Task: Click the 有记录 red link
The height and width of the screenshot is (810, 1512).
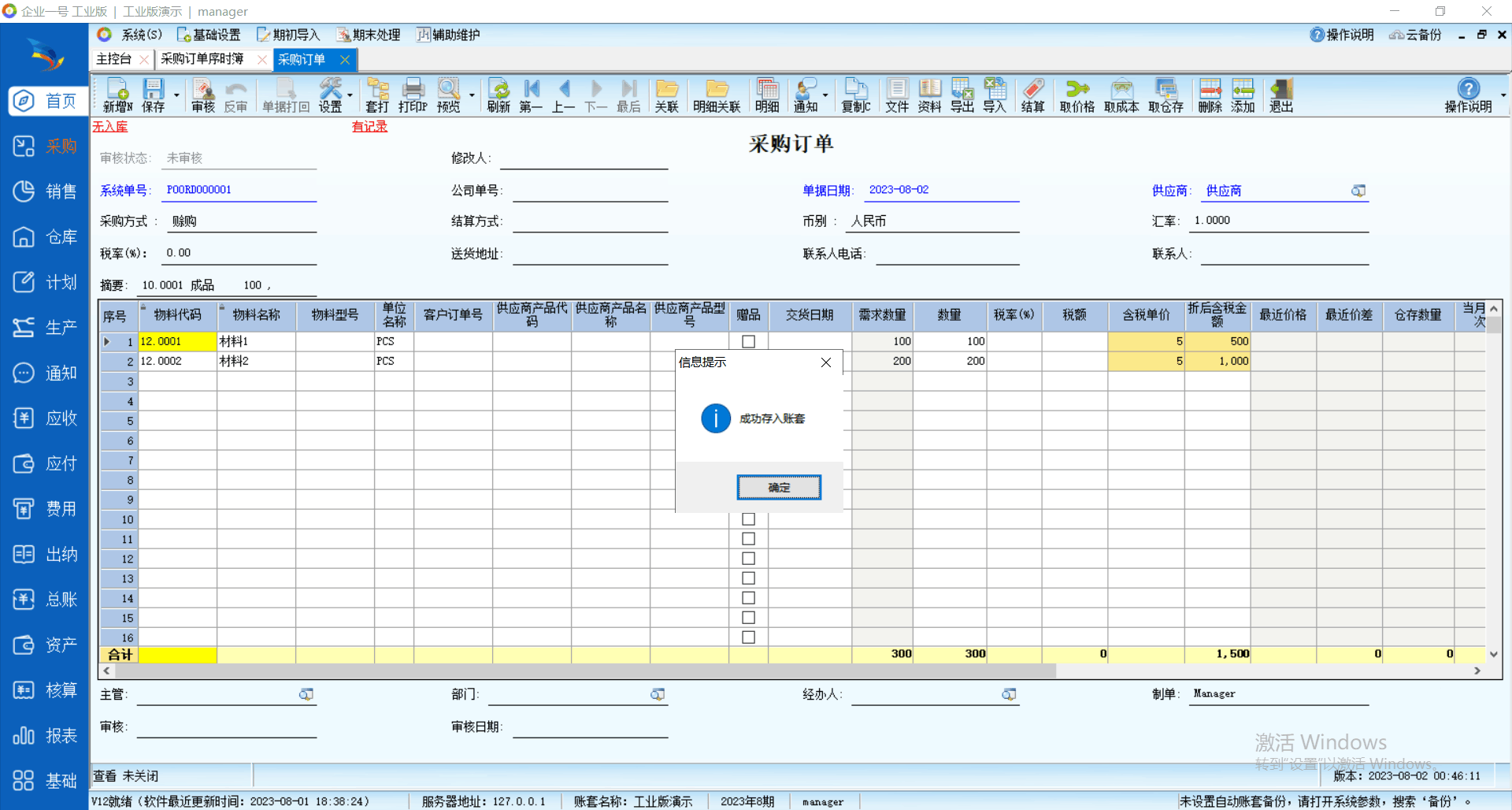Action: tap(369, 127)
